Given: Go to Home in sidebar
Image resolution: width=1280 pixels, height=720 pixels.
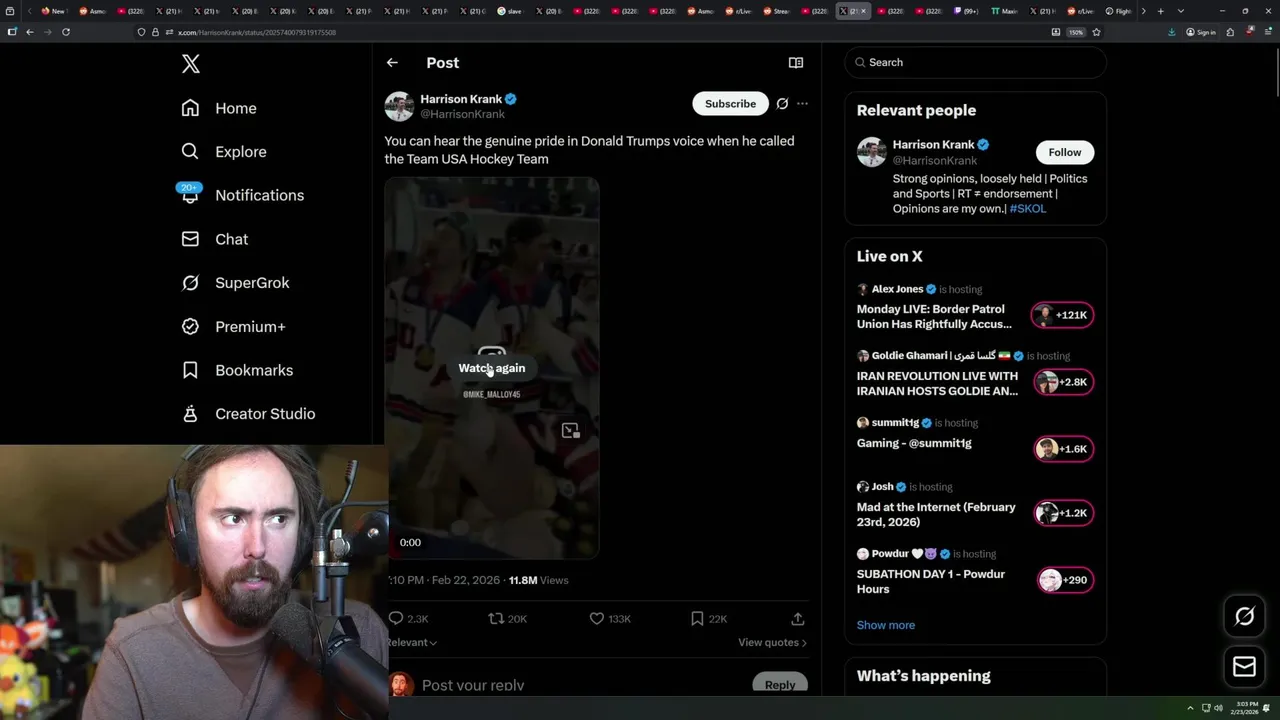Looking at the screenshot, I should tap(219, 108).
